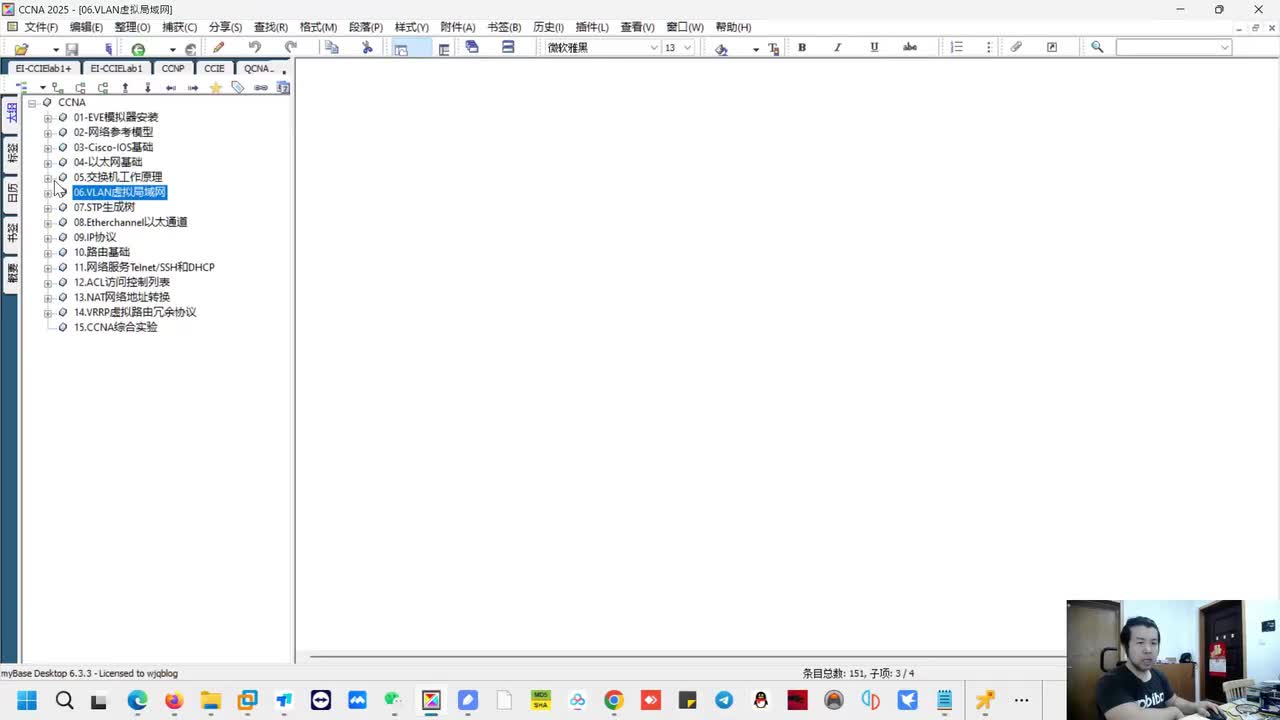Select 11.网络服务Telnet/SSH和DHCP tree item
Screen dimensions: 1280x720
pos(144,267)
